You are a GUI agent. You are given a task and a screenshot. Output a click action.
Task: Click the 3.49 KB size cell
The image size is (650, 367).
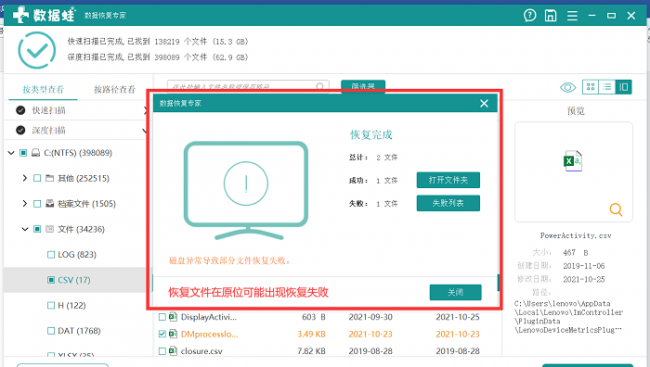[311, 334]
